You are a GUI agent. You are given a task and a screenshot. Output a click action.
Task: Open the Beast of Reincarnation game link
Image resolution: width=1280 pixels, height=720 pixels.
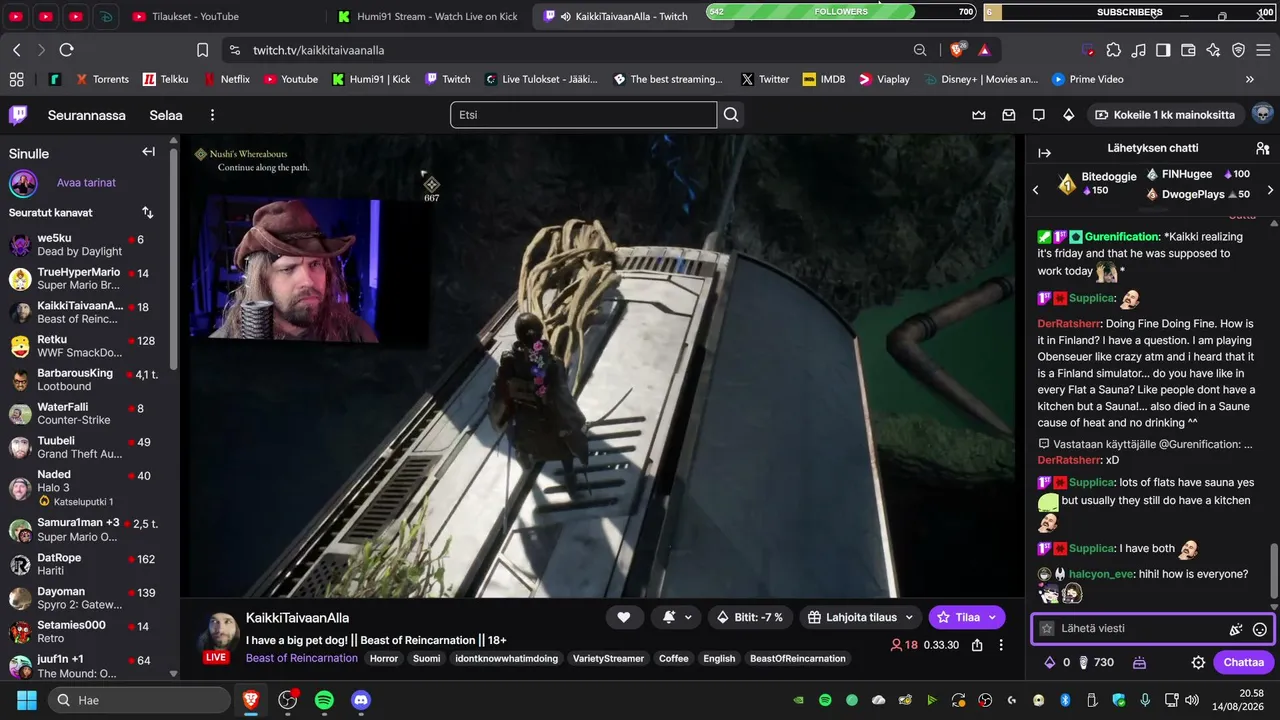tap(302, 658)
